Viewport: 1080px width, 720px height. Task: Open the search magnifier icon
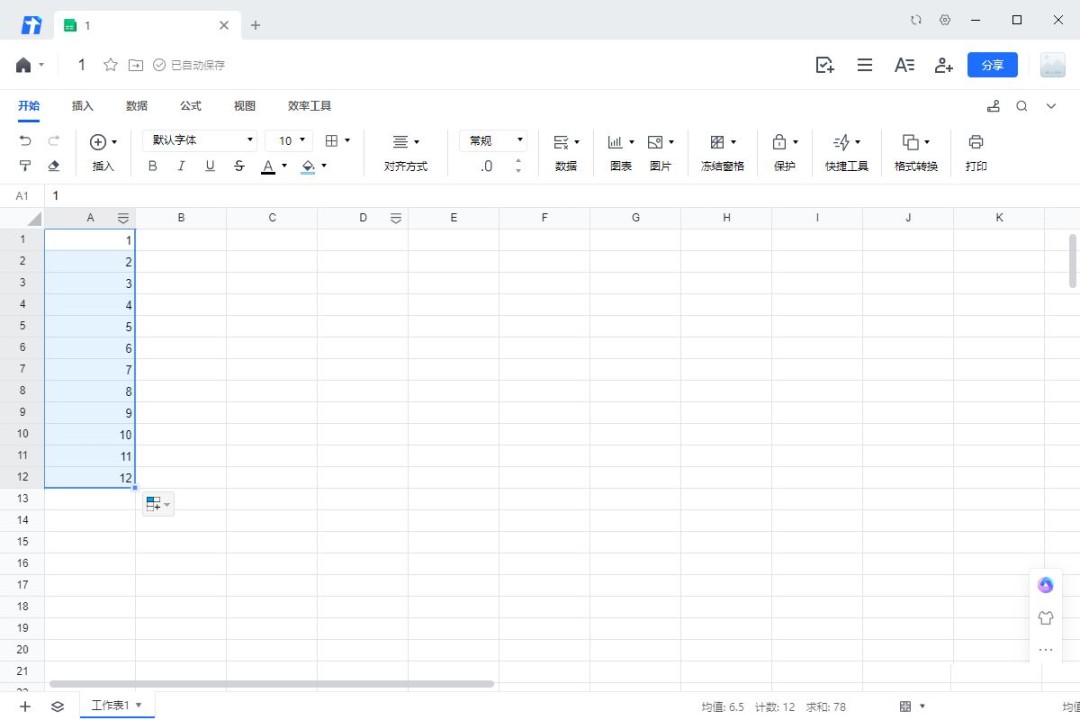click(x=1022, y=106)
